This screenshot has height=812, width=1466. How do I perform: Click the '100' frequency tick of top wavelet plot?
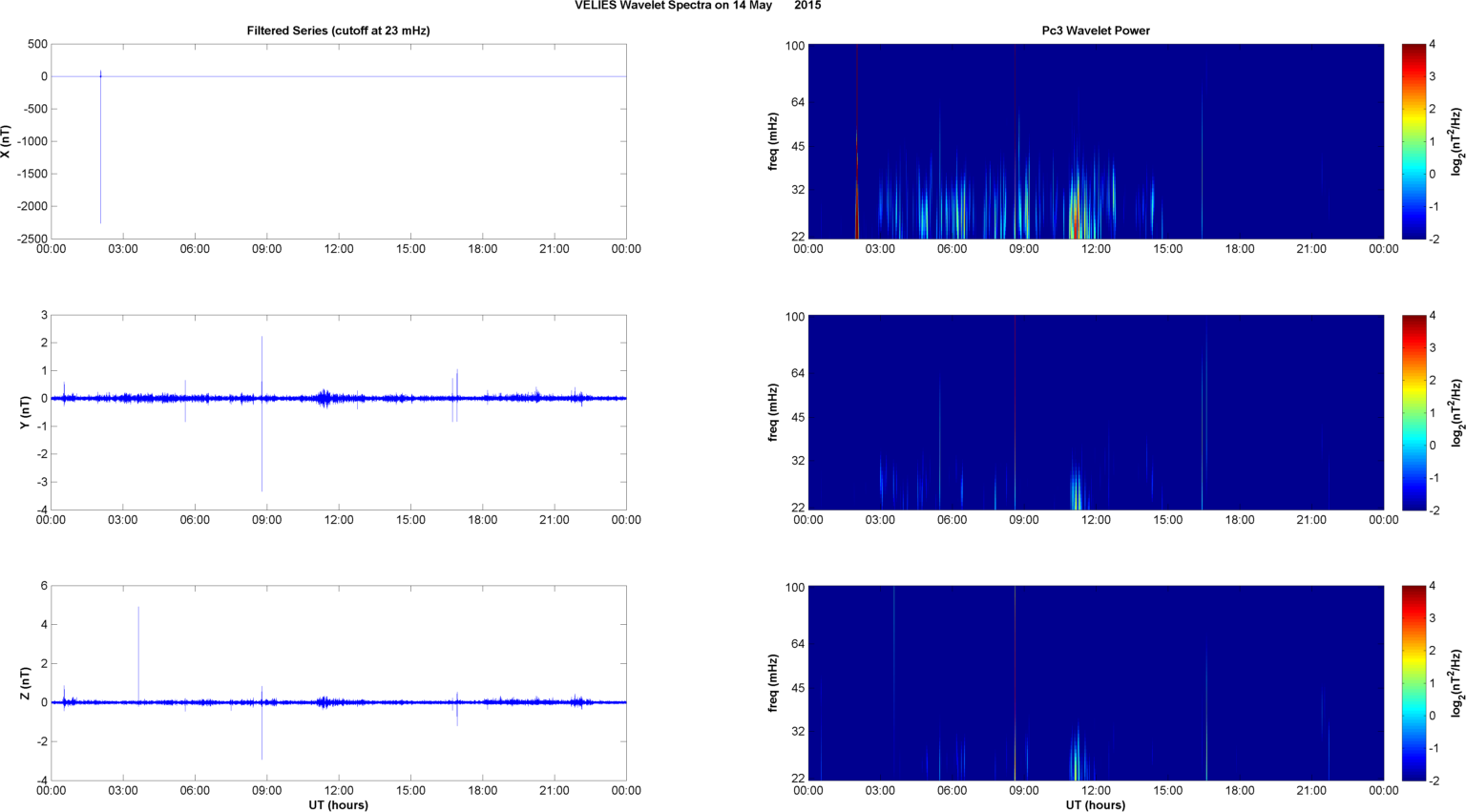(795, 45)
